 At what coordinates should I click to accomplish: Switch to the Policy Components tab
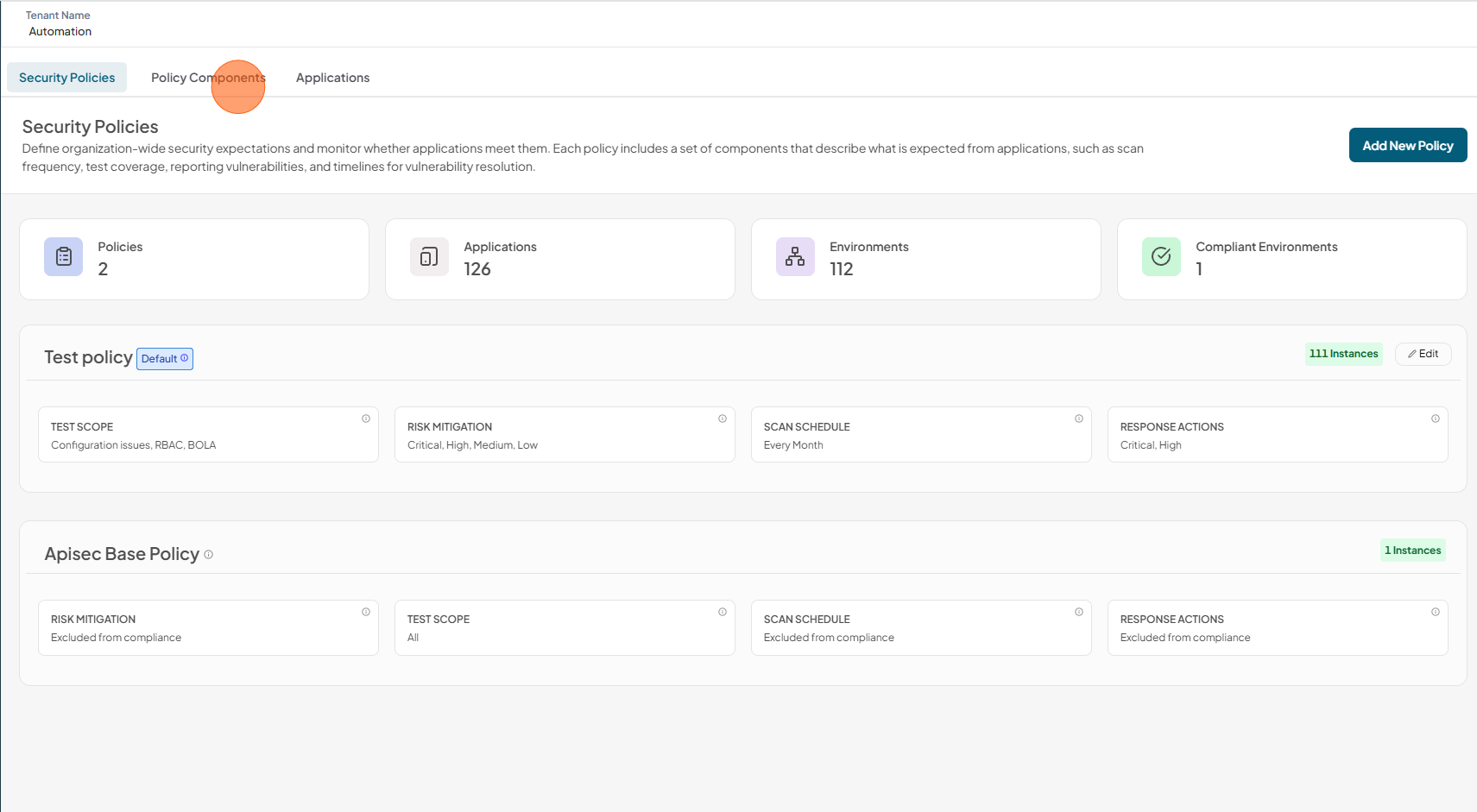click(x=208, y=78)
